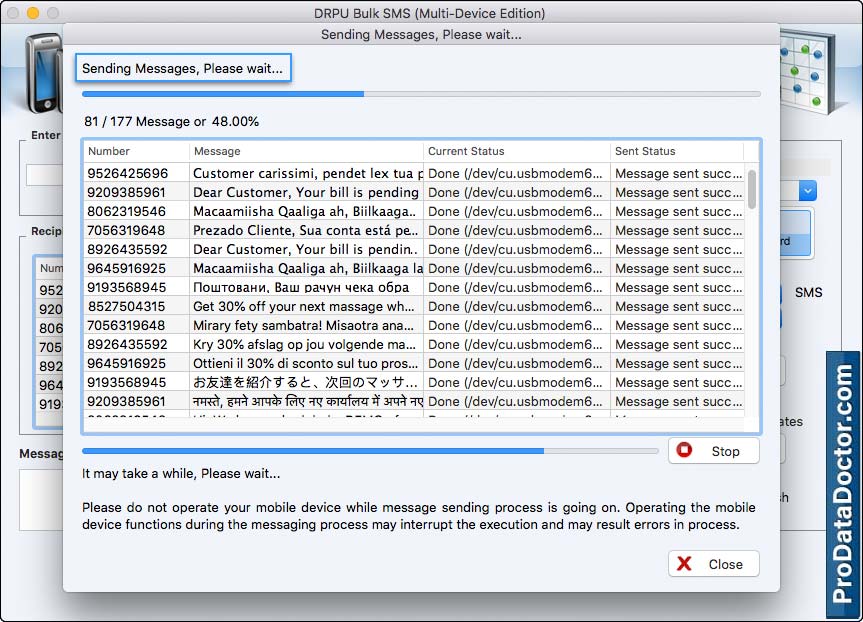Click the SMS label in main window

(808, 292)
